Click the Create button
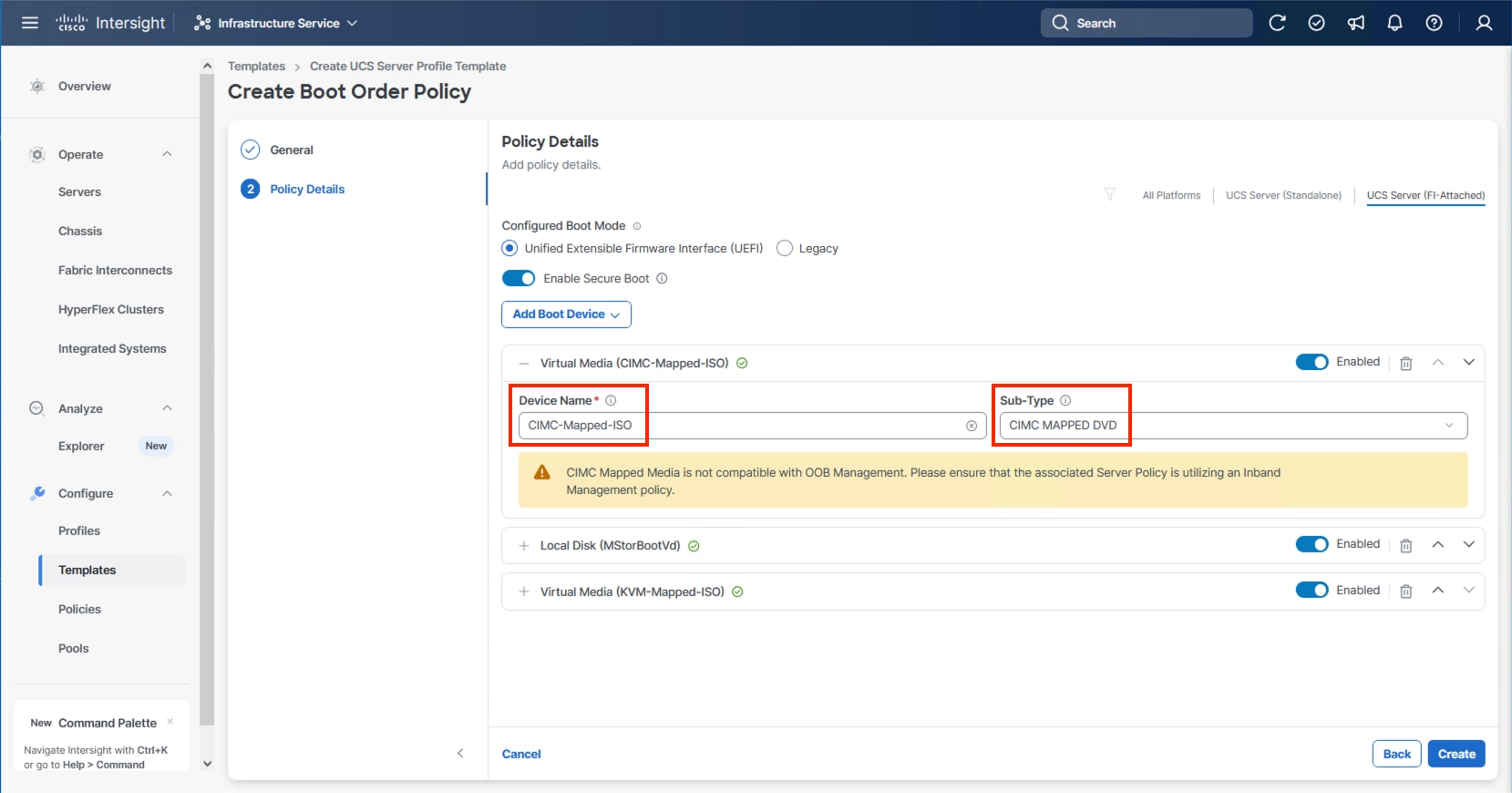The image size is (1512, 793). [1455, 754]
